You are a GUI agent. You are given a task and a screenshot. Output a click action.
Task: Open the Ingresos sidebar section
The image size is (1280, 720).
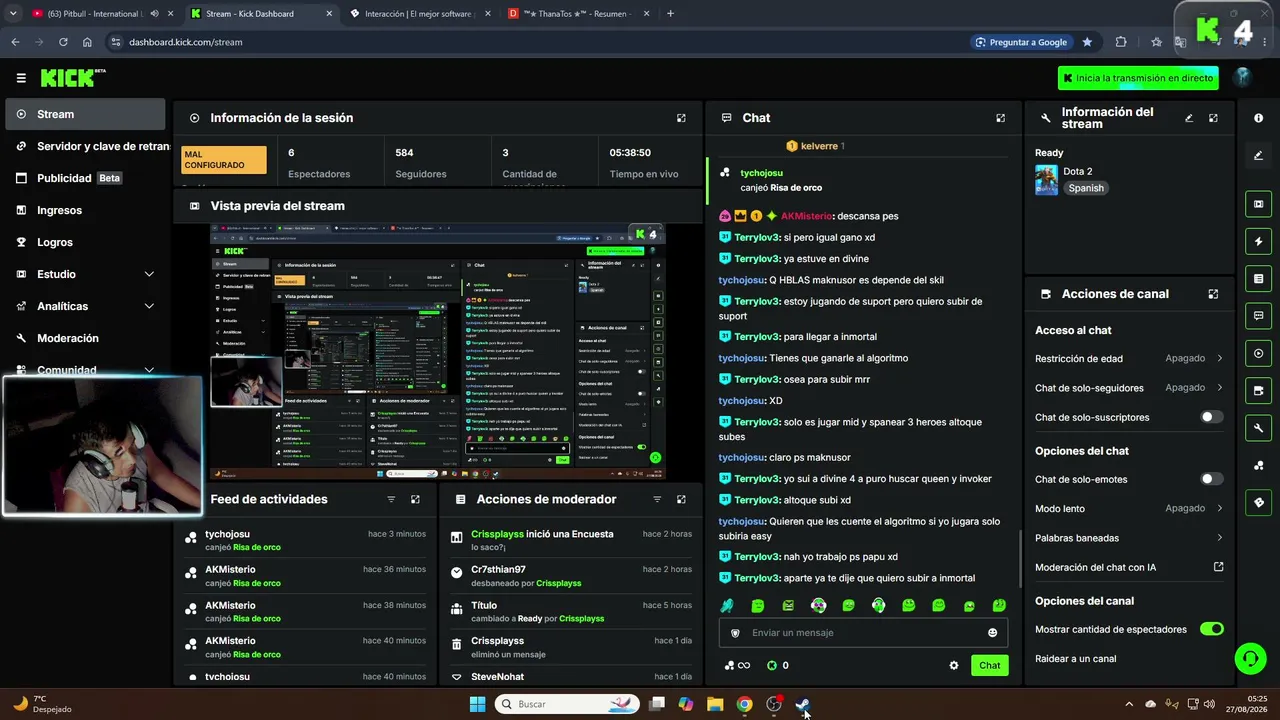85,210
